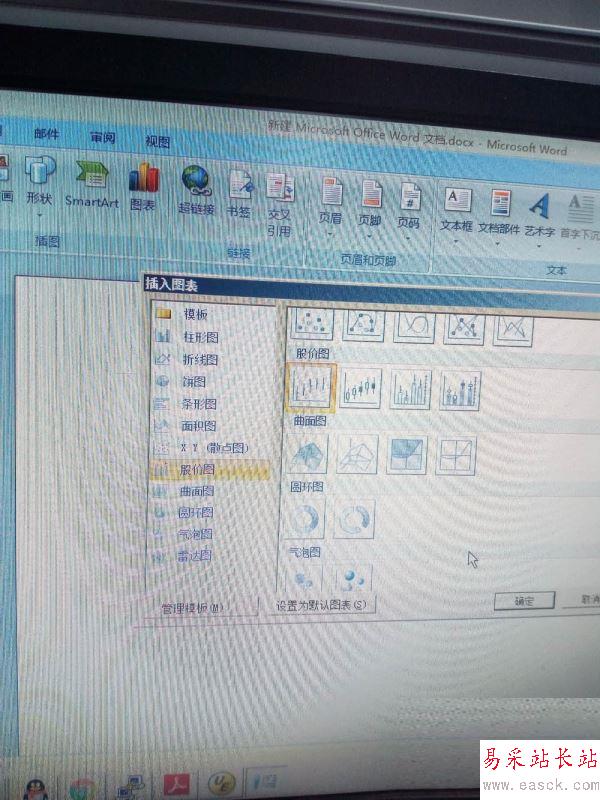The width and height of the screenshot is (600, 800).
Task: Select 模板 in chart type list
Action: pyautogui.click(x=213, y=314)
